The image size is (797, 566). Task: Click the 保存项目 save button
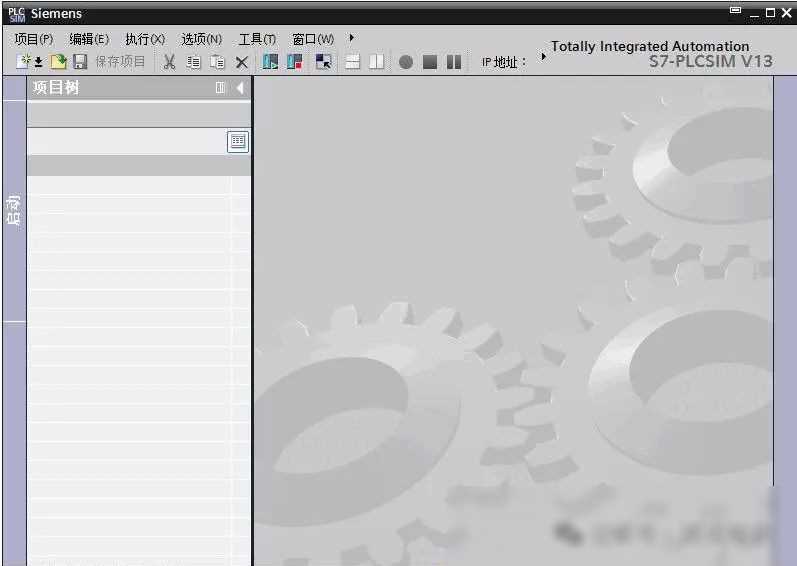click(109, 62)
